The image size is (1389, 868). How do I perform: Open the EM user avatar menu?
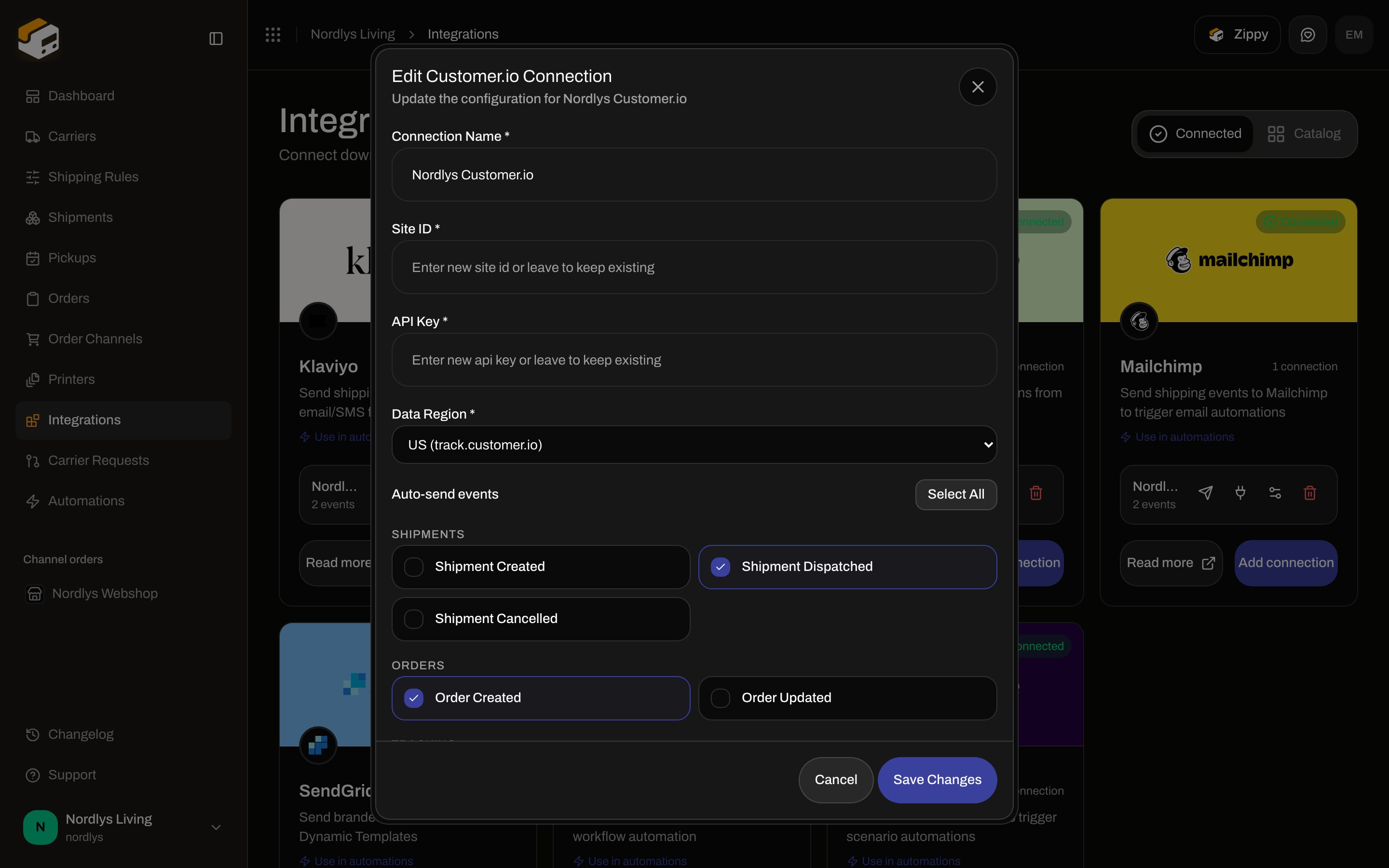pyautogui.click(x=1354, y=34)
